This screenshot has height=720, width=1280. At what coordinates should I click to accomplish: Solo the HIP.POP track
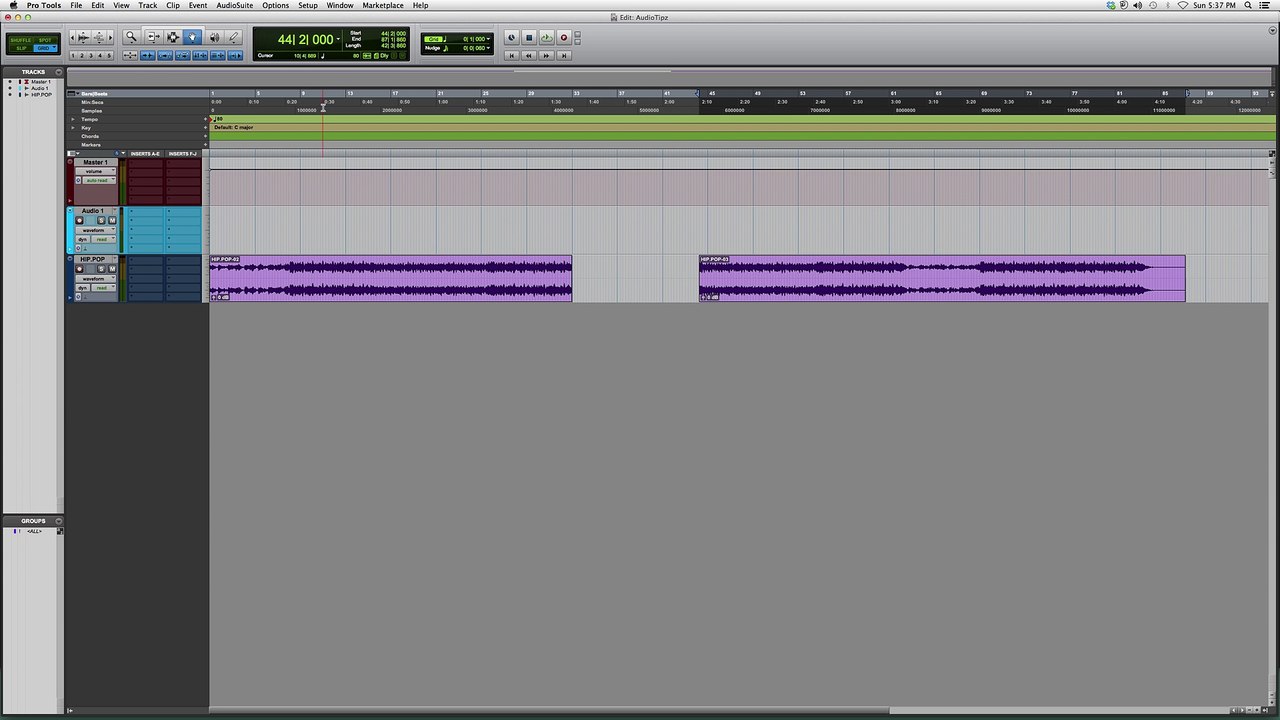pyautogui.click(x=101, y=269)
